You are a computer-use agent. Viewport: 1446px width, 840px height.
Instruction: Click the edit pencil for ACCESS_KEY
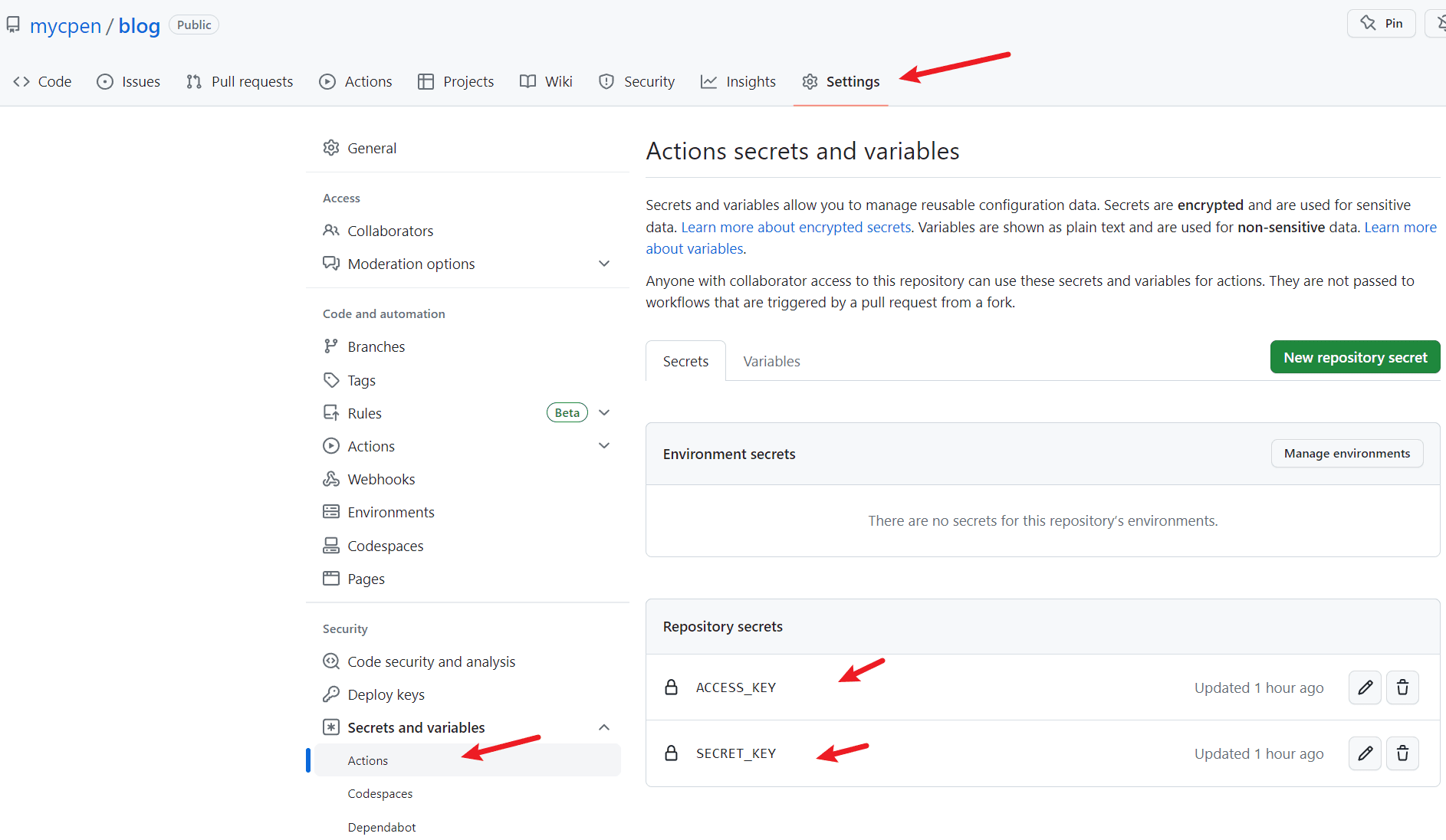point(1365,687)
